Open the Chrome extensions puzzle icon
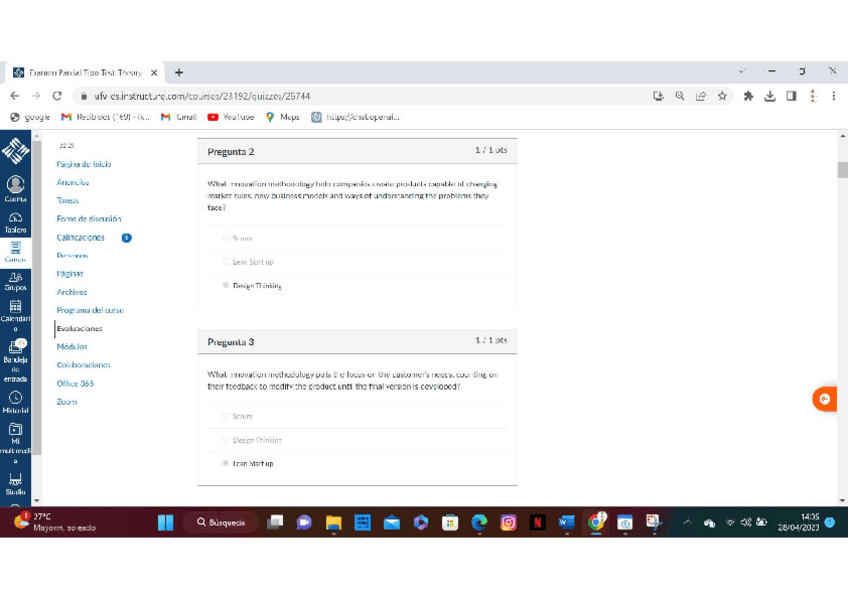848x599 pixels. click(x=748, y=96)
